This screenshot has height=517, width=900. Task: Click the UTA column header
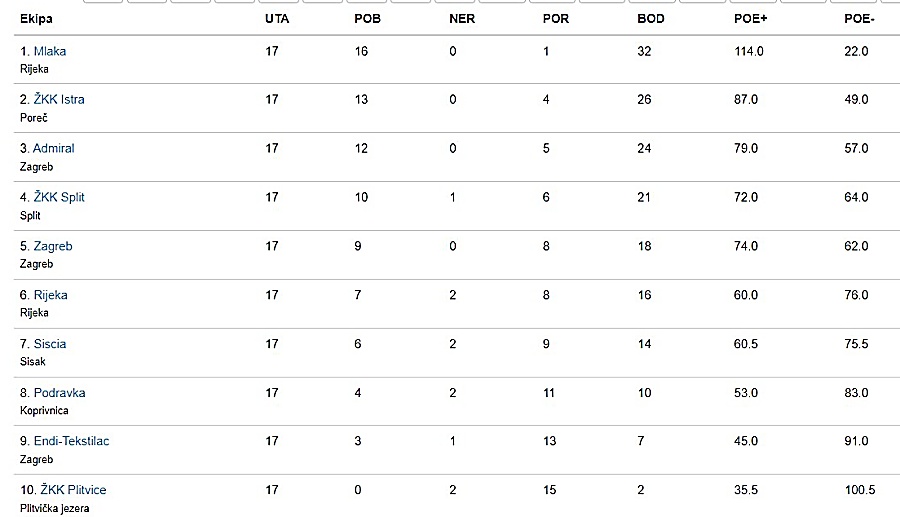click(x=277, y=19)
